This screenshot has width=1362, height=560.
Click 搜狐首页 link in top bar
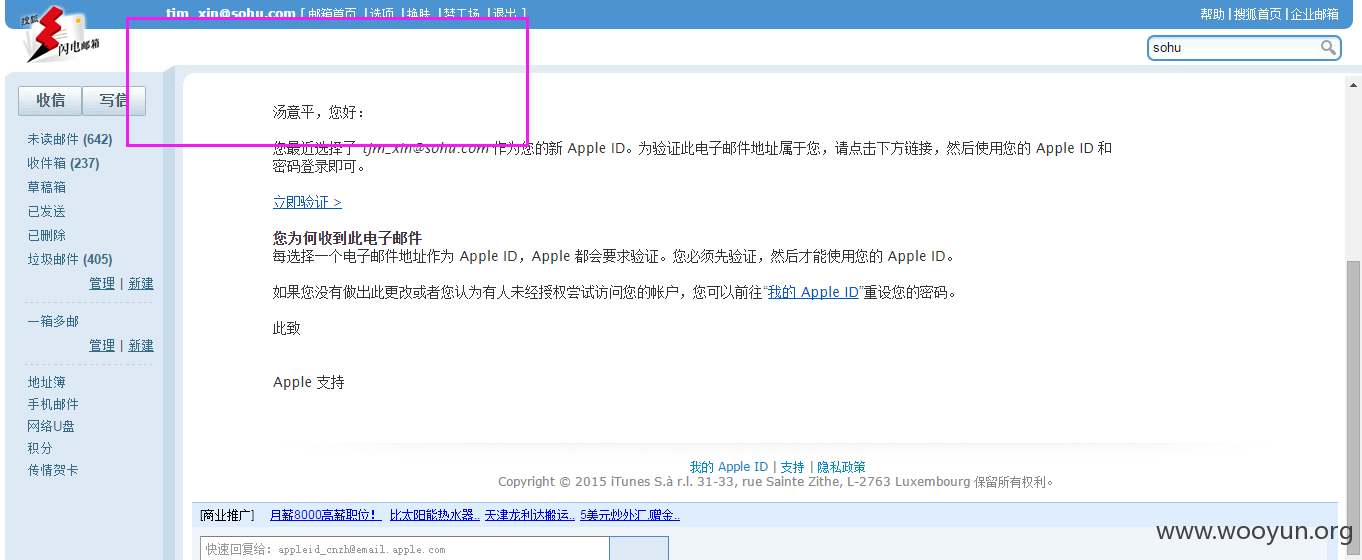click(x=1257, y=14)
